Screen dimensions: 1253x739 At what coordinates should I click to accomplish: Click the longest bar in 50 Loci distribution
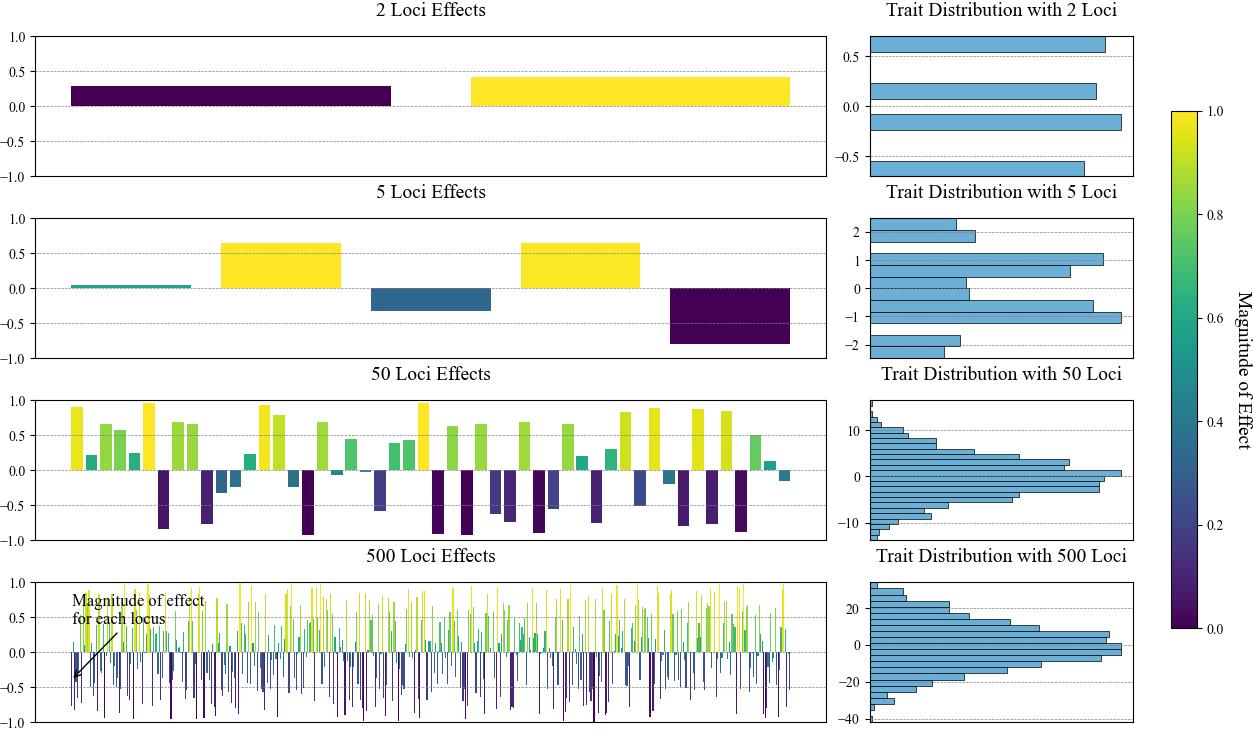996,473
